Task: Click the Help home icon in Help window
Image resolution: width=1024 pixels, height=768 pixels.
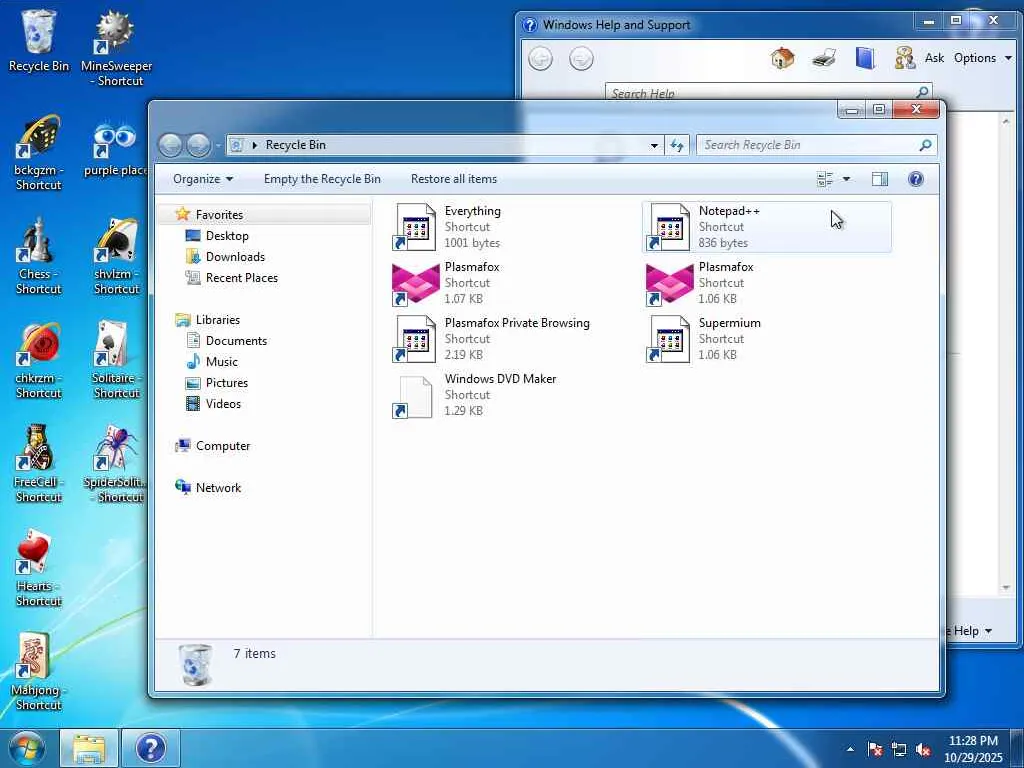Action: pos(782,58)
